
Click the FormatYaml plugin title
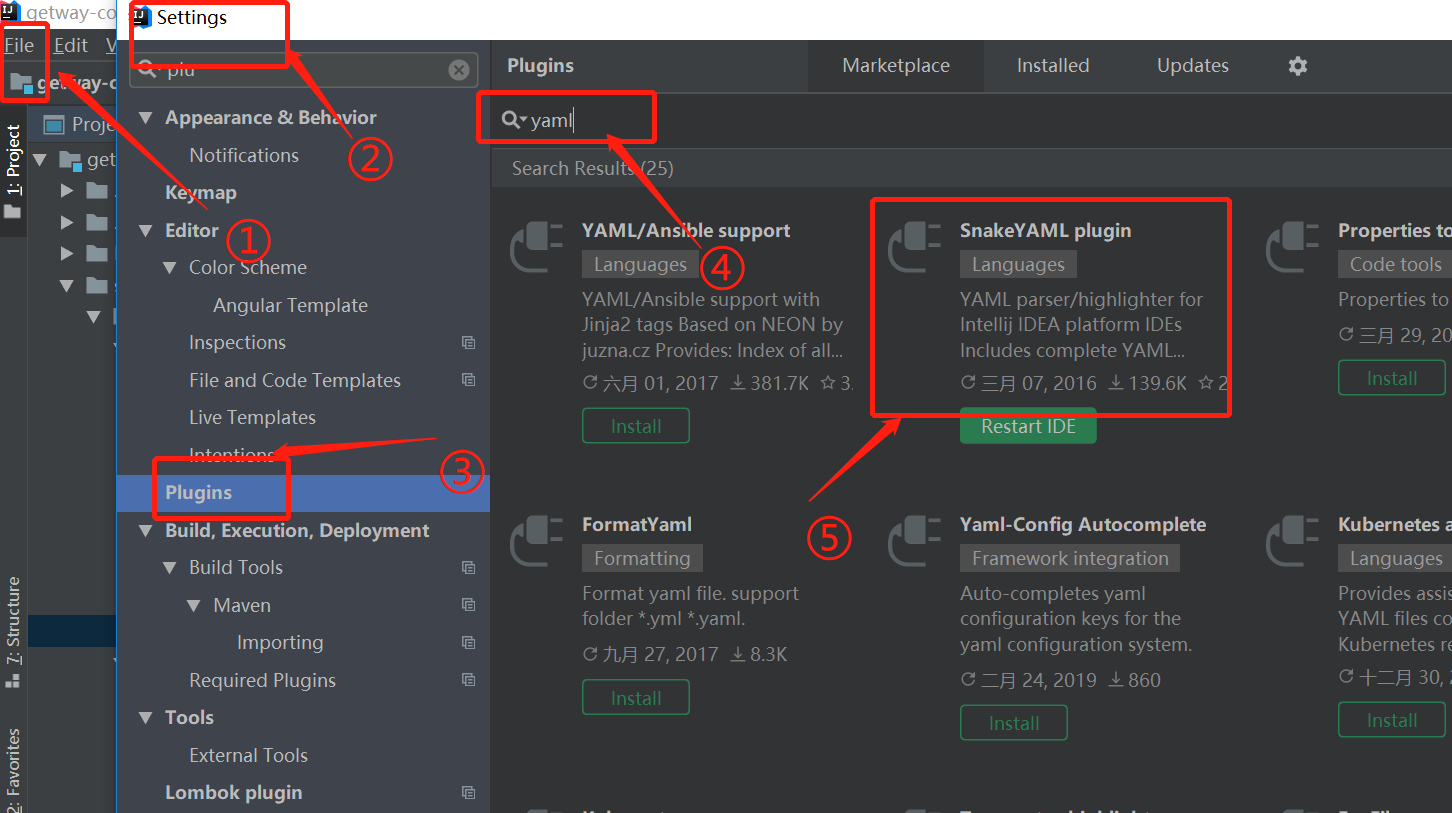[x=637, y=525]
